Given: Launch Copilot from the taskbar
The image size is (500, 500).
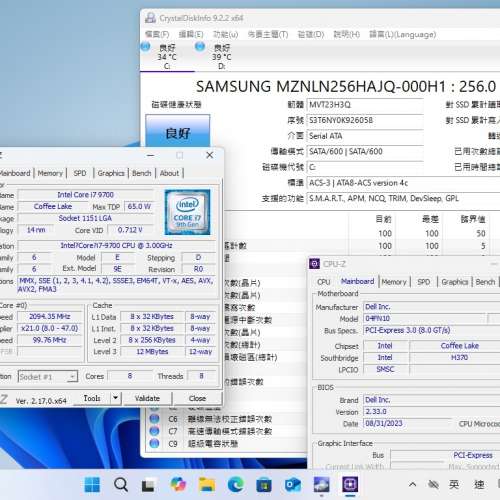Looking at the screenshot, I should click(x=178, y=484).
